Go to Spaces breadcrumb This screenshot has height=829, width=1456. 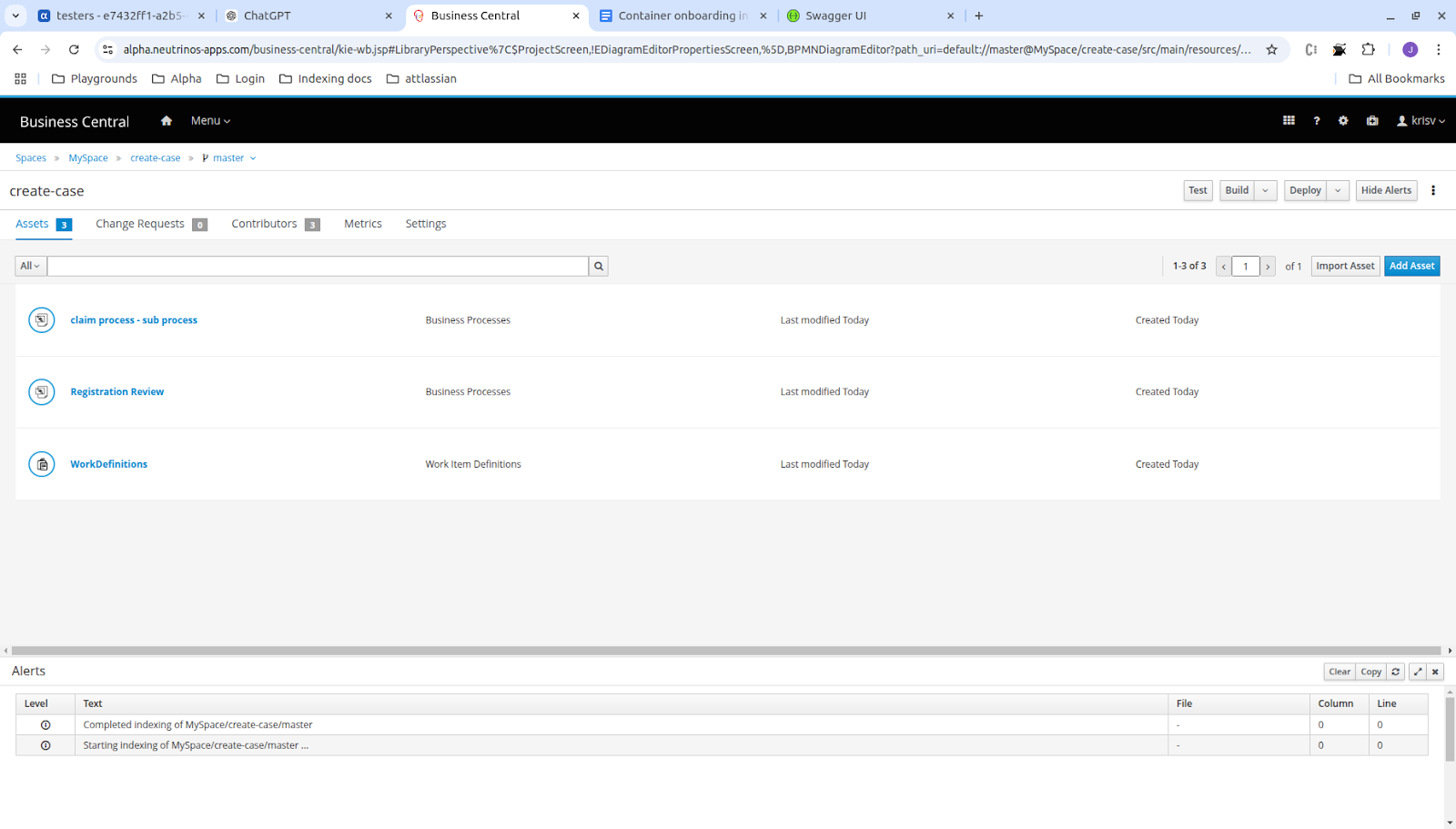point(31,158)
